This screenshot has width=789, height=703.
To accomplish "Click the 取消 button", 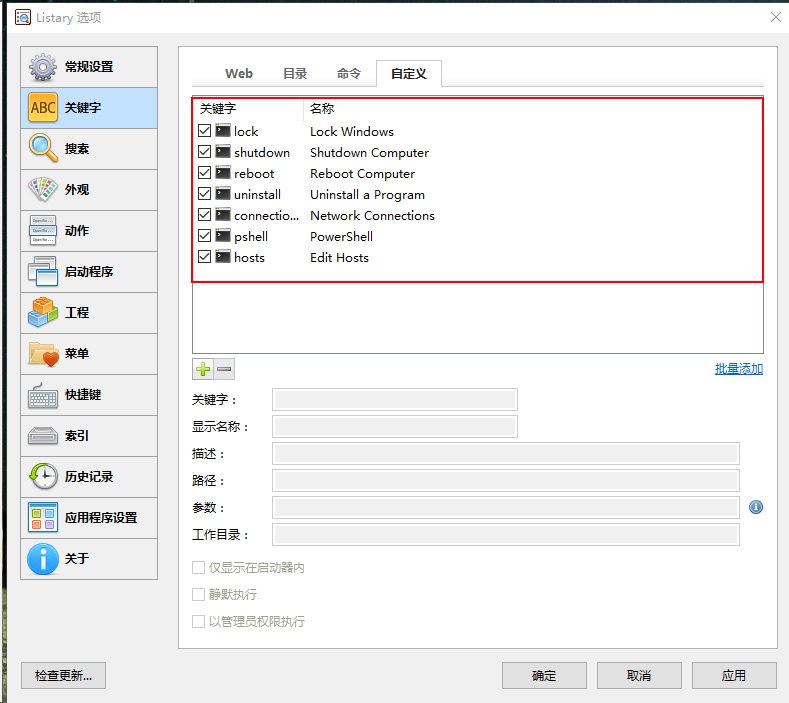I will [639, 675].
